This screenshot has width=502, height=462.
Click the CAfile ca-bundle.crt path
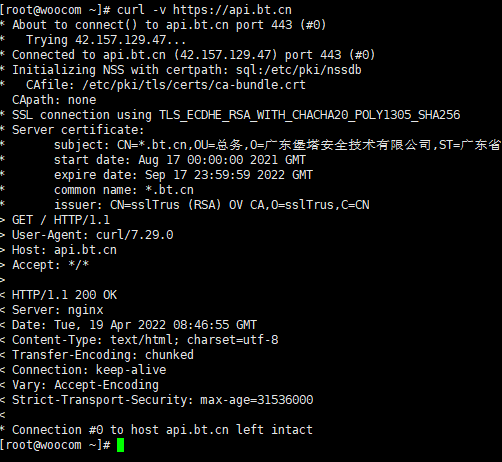[x=194, y=85]
